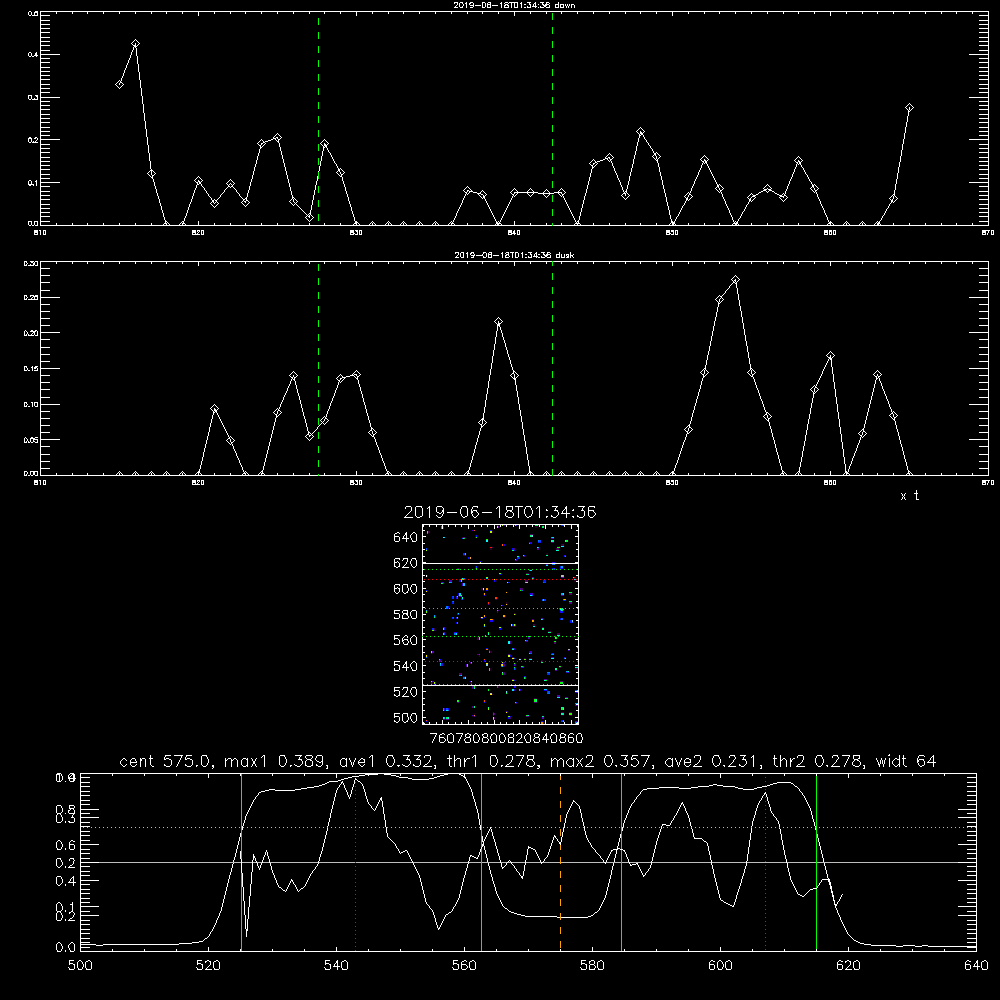Image resolution: width=1000 pixels, height=1000 pixels.
Task: Click the 'x t' label under the dusk plot
Action: coord(909,496)
